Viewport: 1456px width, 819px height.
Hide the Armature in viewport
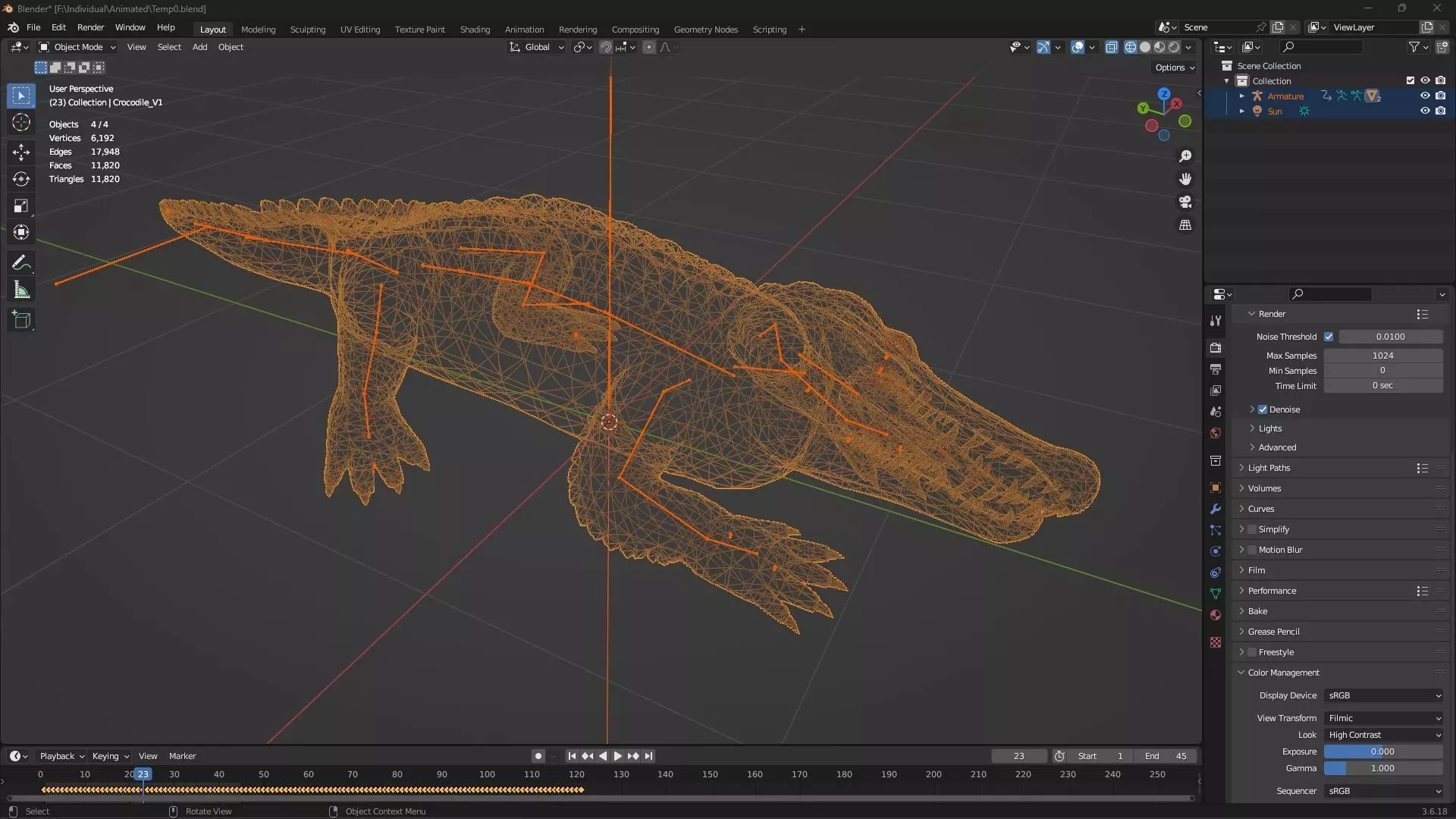pyautogui.click(x=1425, y=96)
